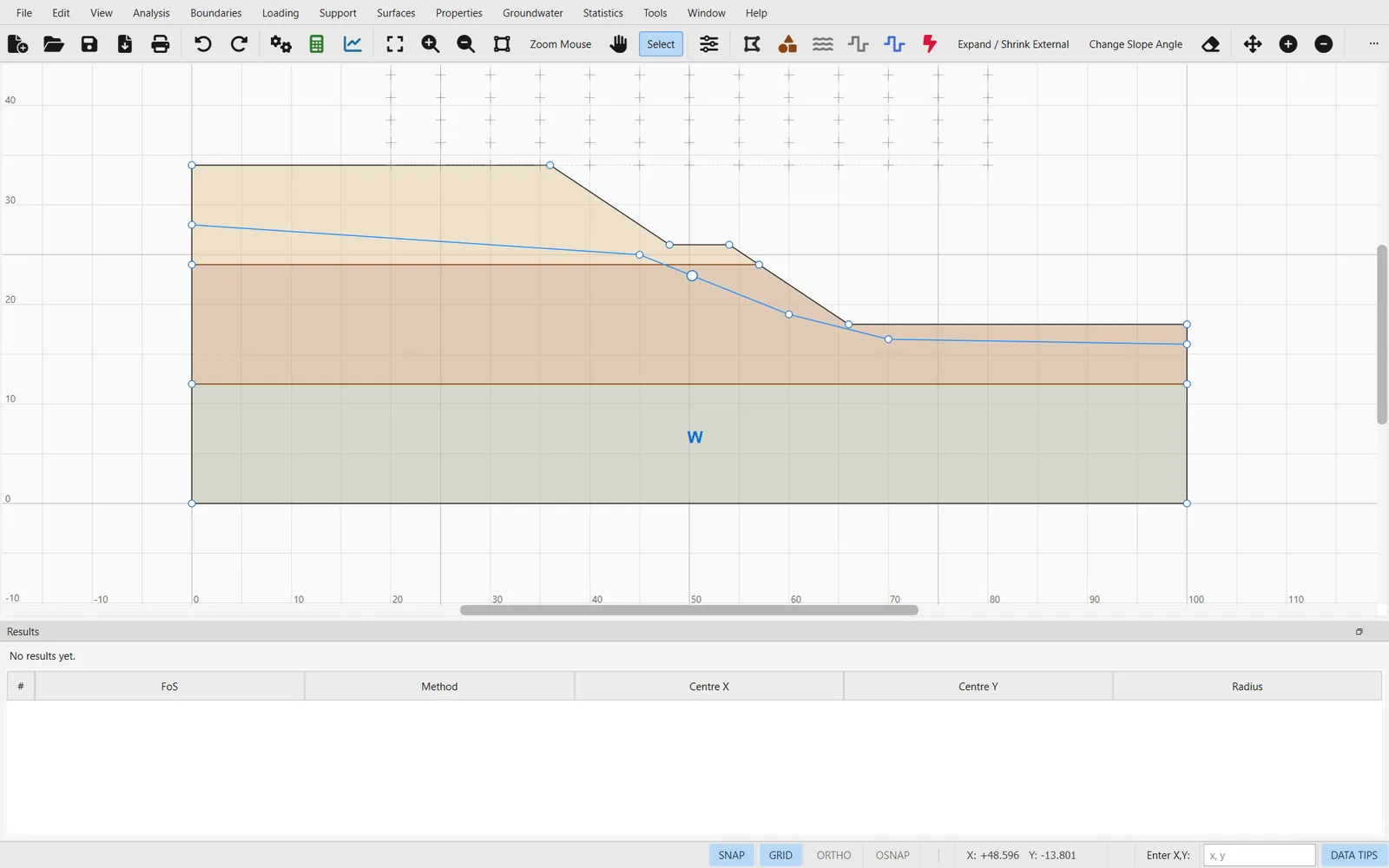Click the blue step-line boundary icon

click(x=894, y=44)
